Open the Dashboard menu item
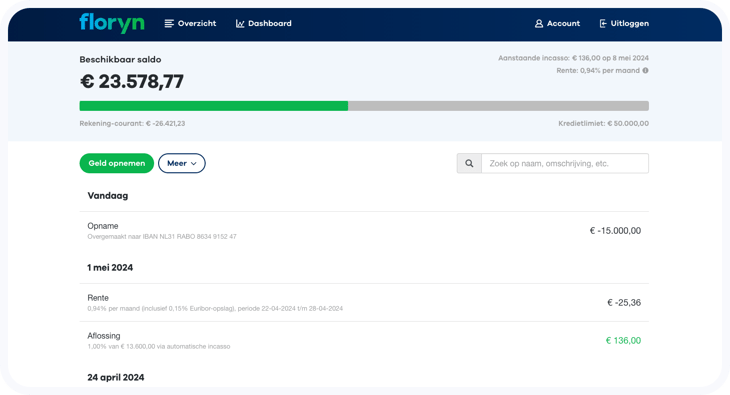 [x=264, y=23]
